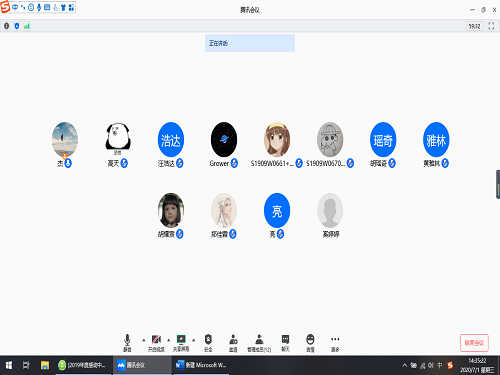Expand the video options arrow
This screenshot has height=375, width=500.
point(169,340)
